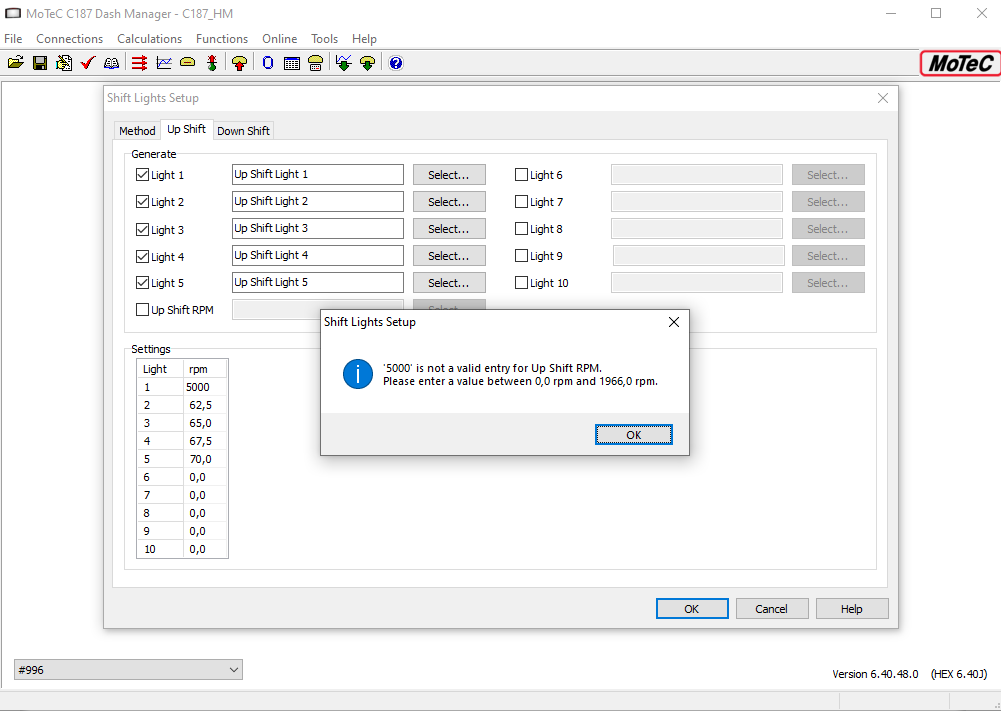Enable the Light 8 checkbox

(x=522, y=228)
